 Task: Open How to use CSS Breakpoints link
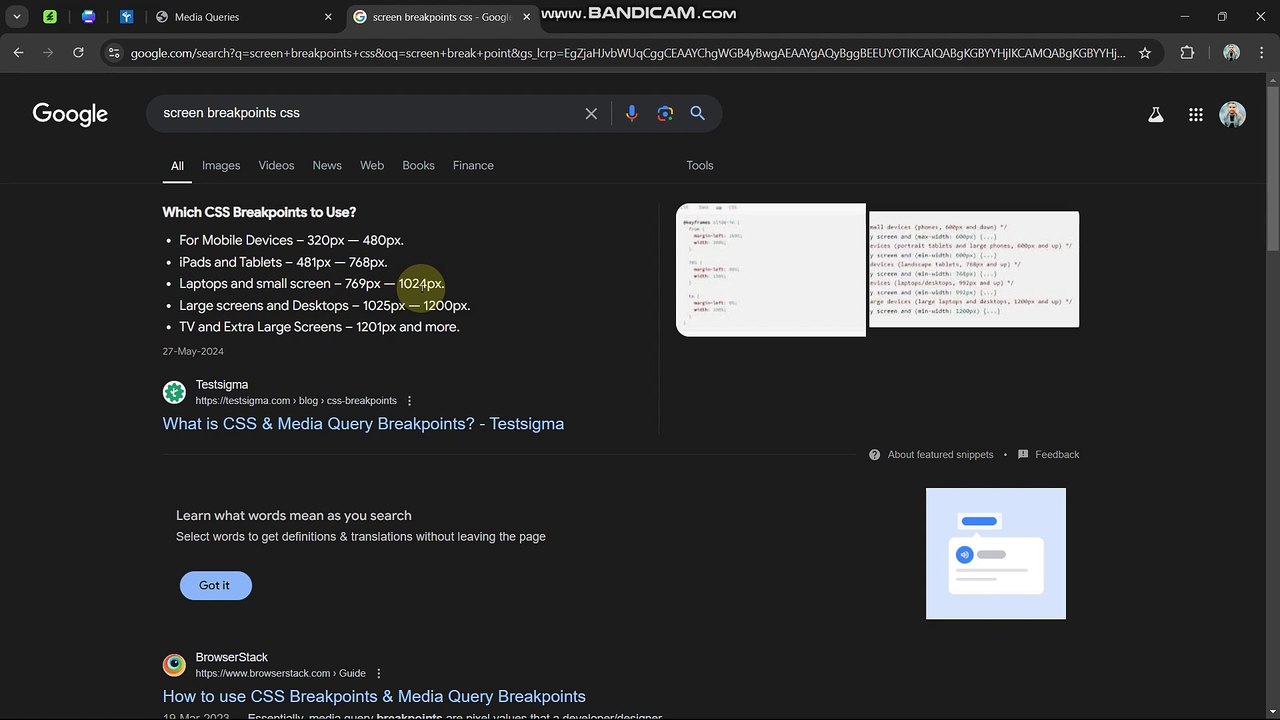374,697
